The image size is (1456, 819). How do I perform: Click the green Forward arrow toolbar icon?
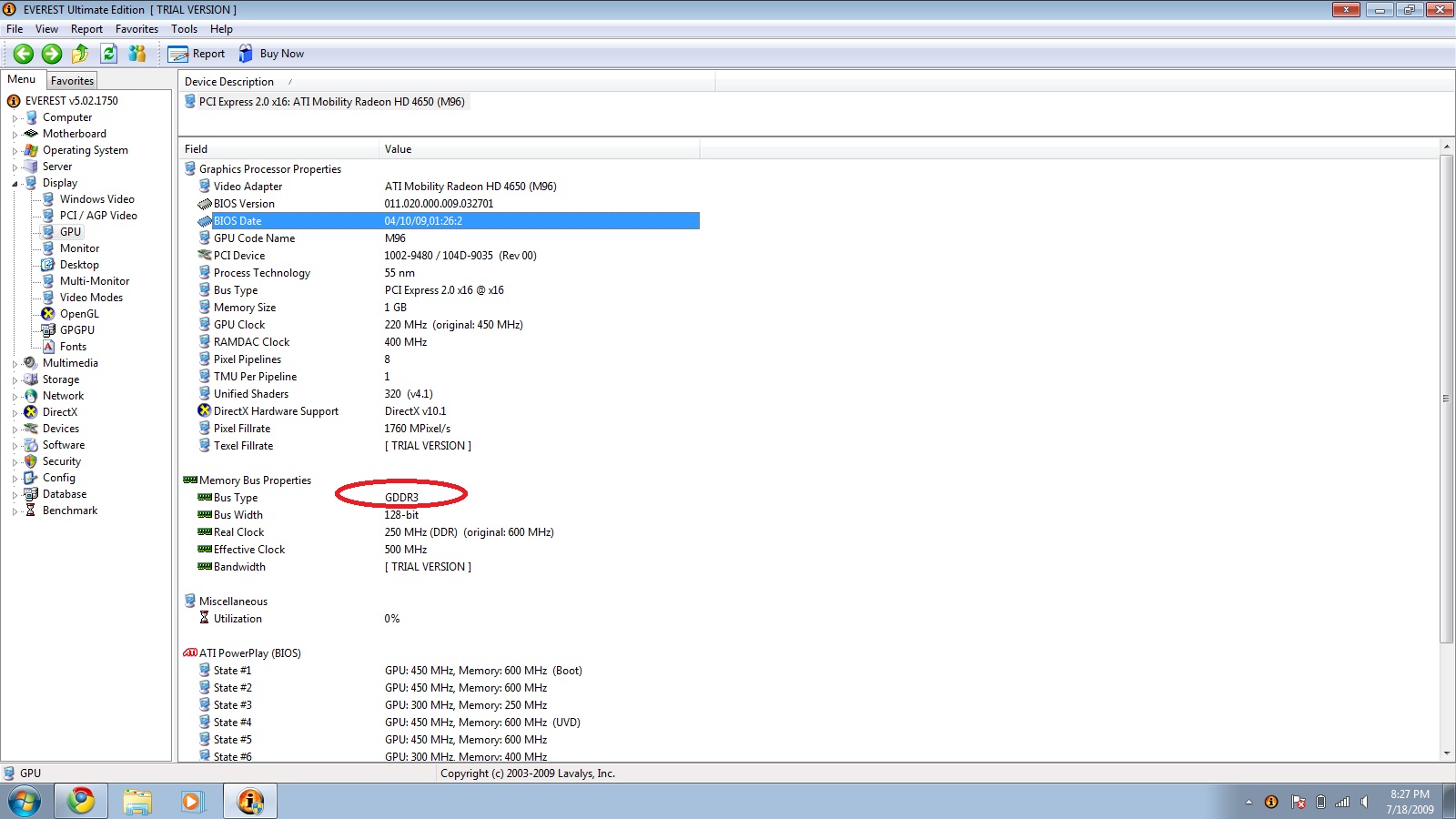(52, 54)
